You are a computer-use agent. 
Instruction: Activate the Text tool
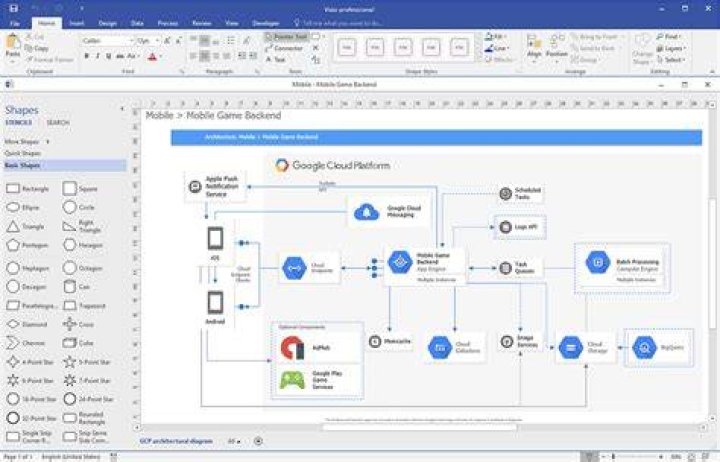(x=276, y=60)
